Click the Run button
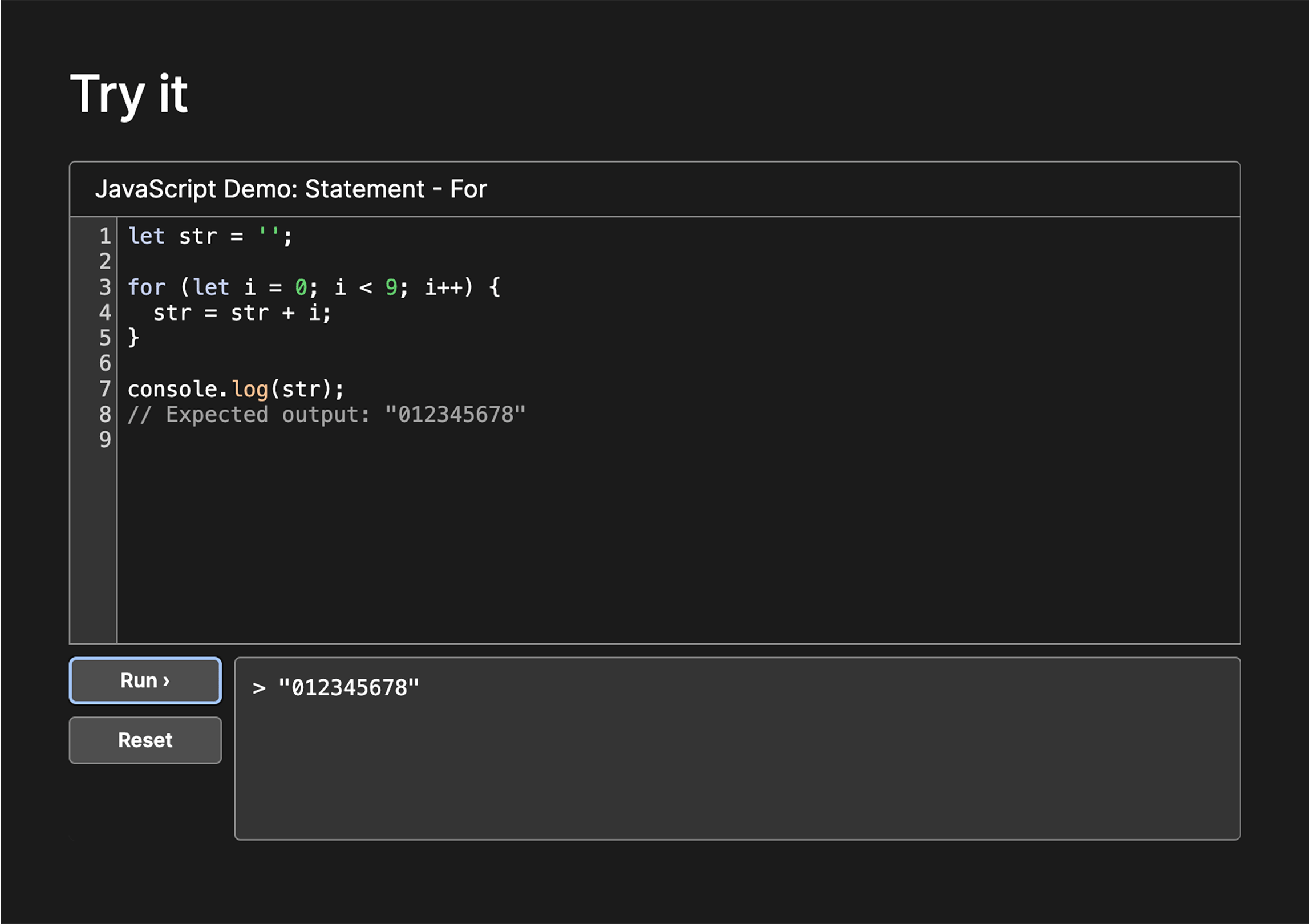 145,680
